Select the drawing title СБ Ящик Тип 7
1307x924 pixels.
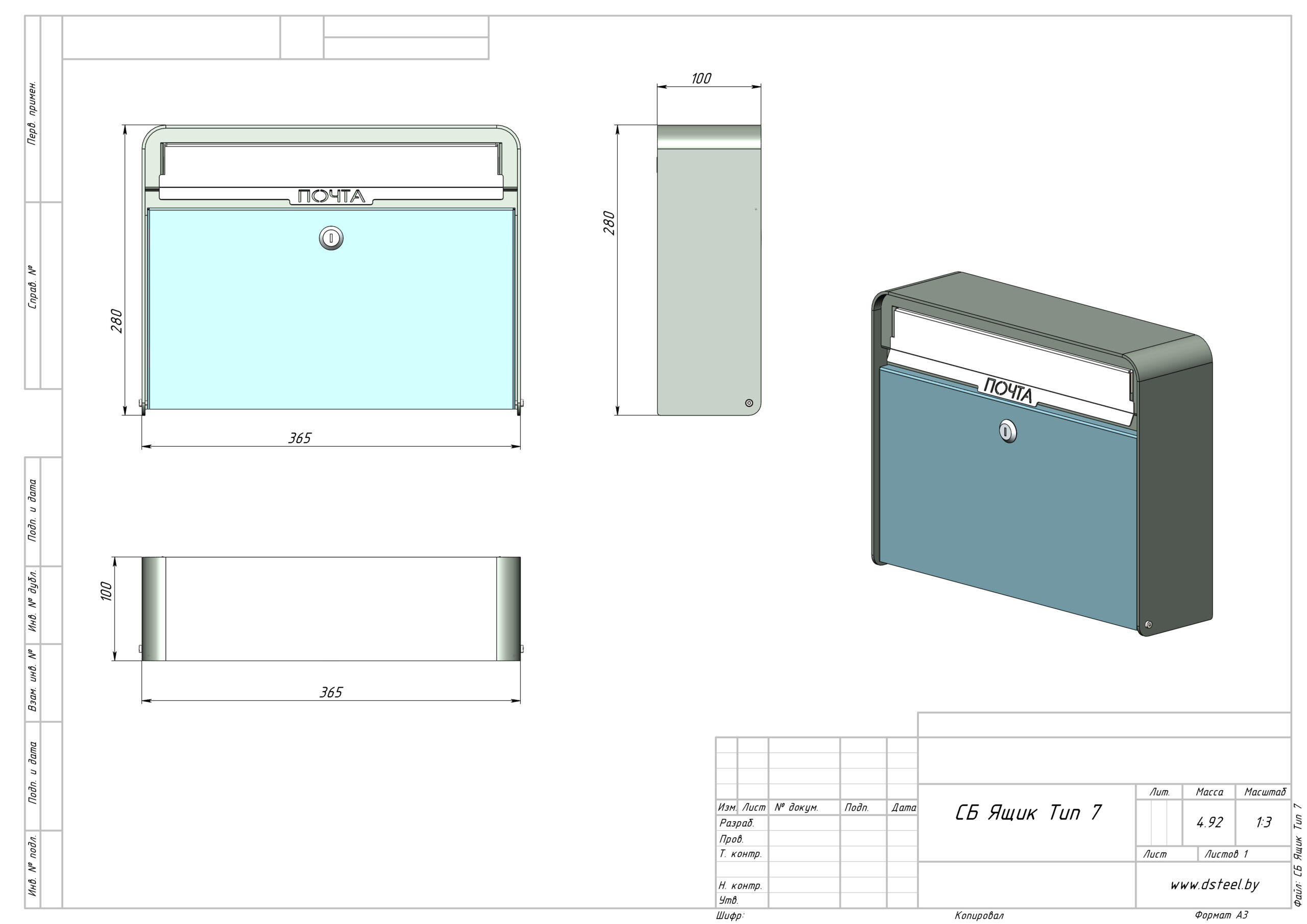(x=1028, y=812)
